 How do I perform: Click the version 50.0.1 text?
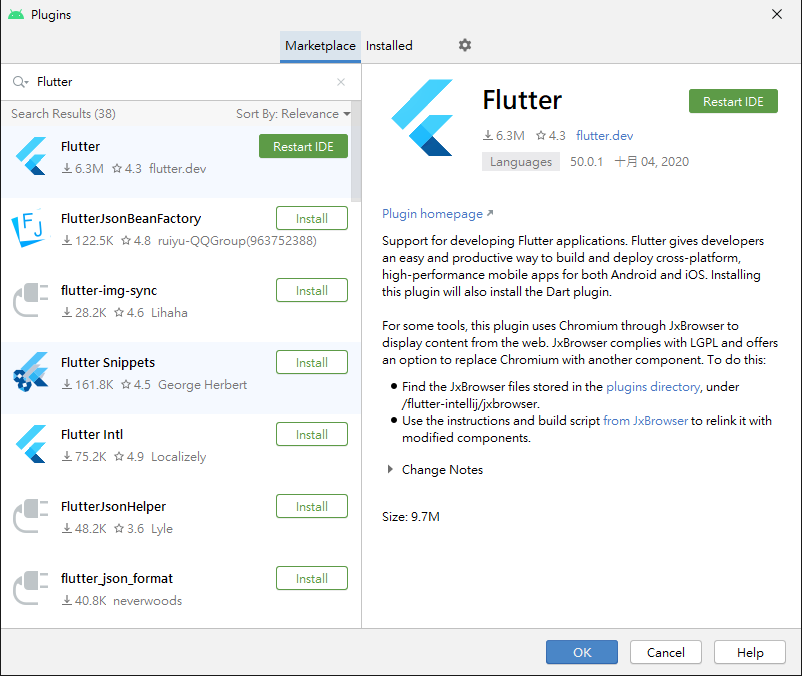586,162
